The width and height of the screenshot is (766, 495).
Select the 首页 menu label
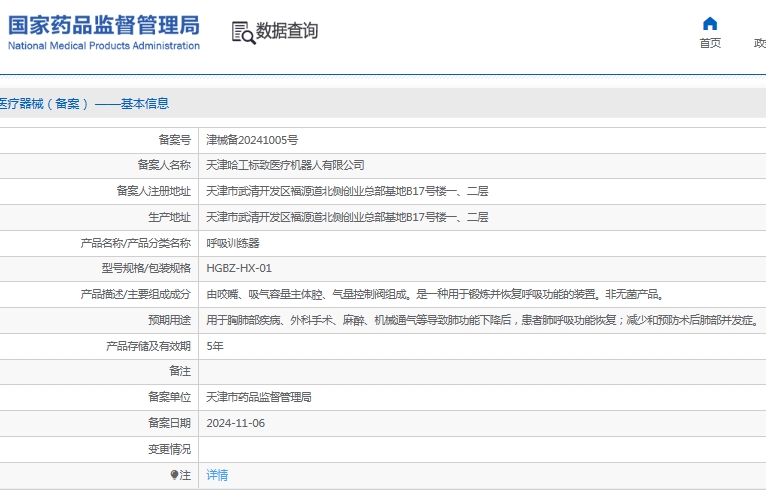coord(710,43)
